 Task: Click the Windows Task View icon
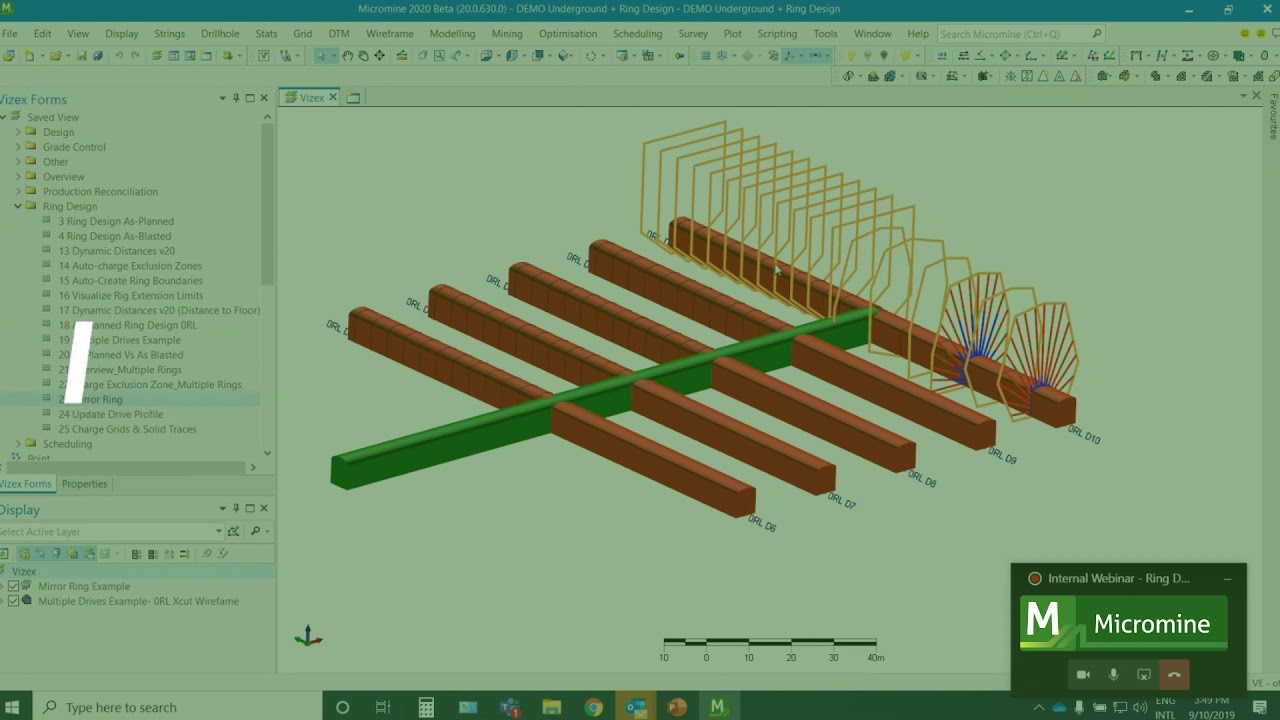pyautogui.click(x=383, y=707)
